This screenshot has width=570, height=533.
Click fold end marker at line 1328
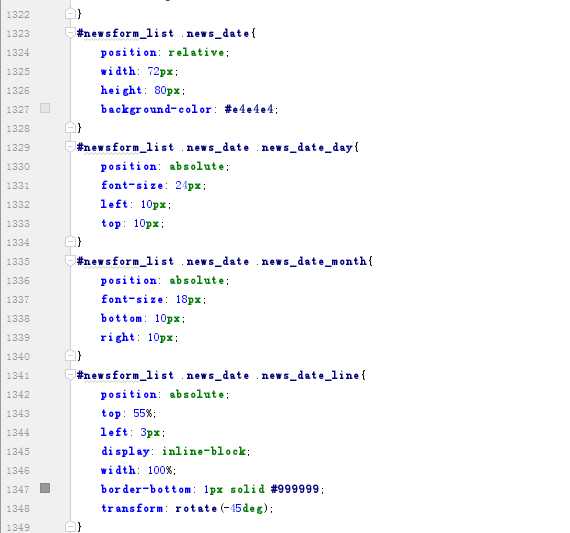(70, 128)
